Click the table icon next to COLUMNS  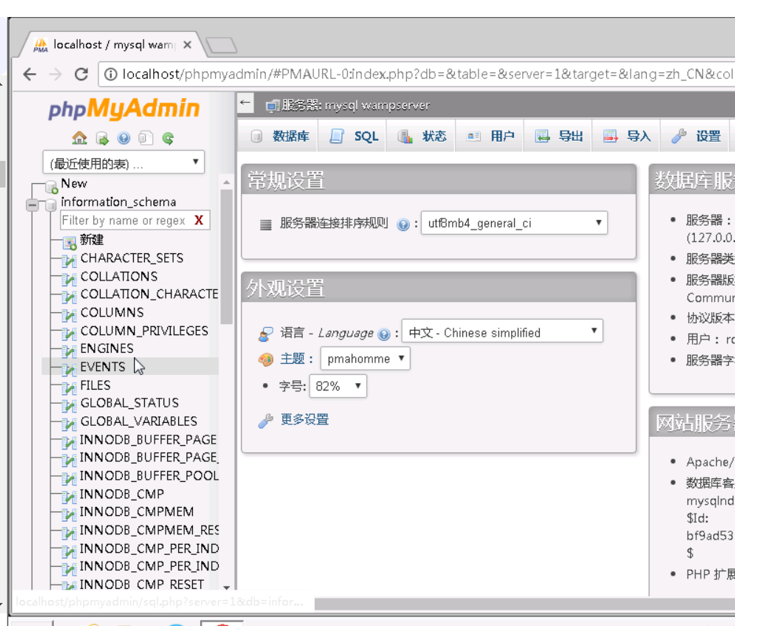point(69,315)
